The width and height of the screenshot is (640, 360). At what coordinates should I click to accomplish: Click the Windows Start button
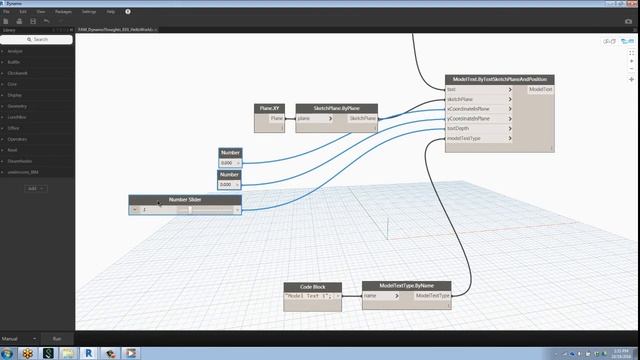tap(7, 353)
